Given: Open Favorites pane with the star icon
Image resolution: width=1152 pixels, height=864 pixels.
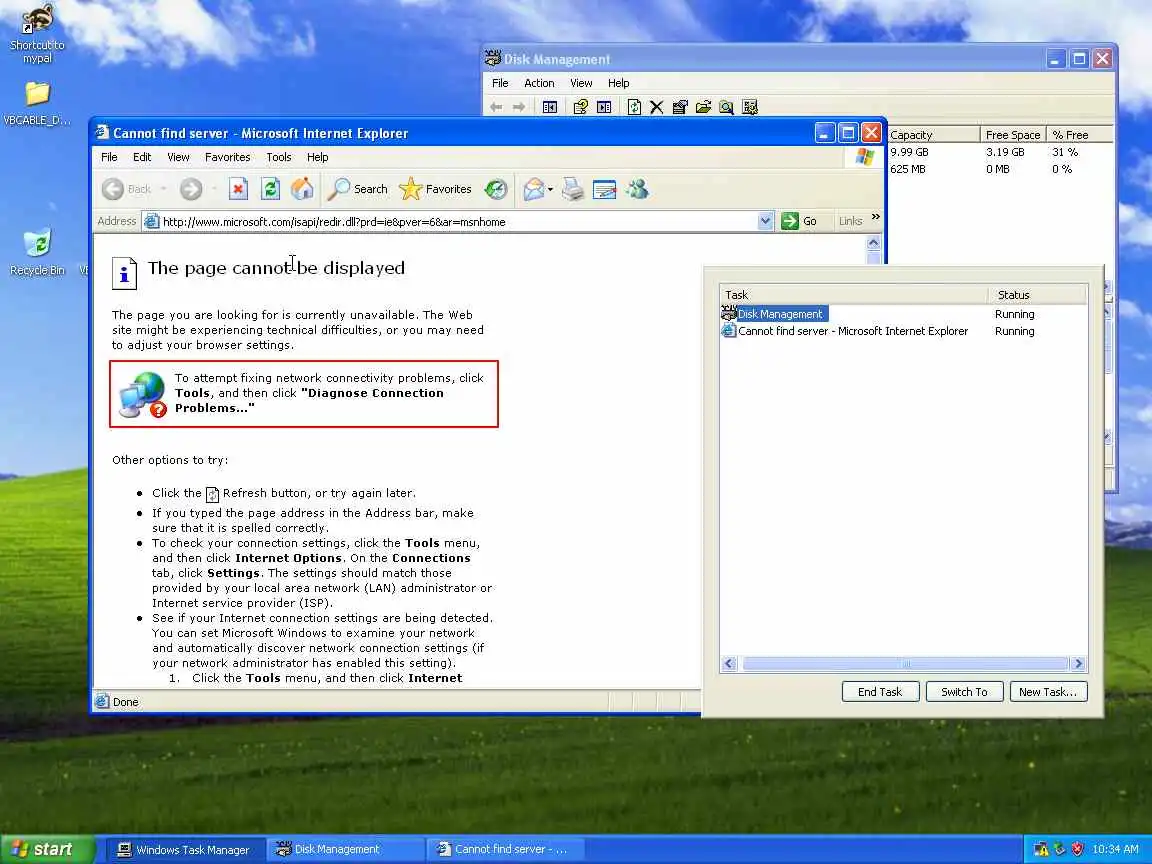Looking at the screenshot, I should 436,190.
